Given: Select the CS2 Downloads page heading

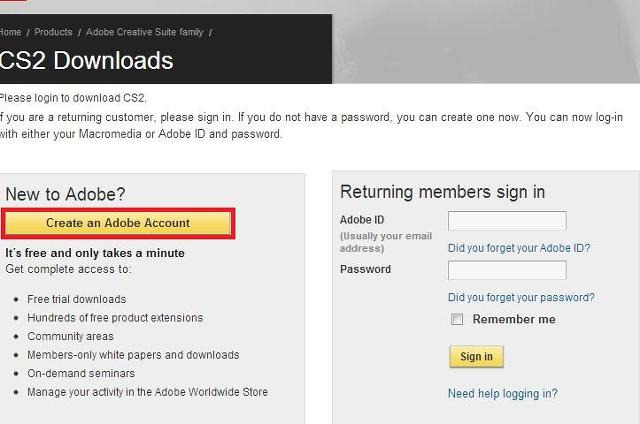Looking at the screenshot, I should (x=86, y=60).
